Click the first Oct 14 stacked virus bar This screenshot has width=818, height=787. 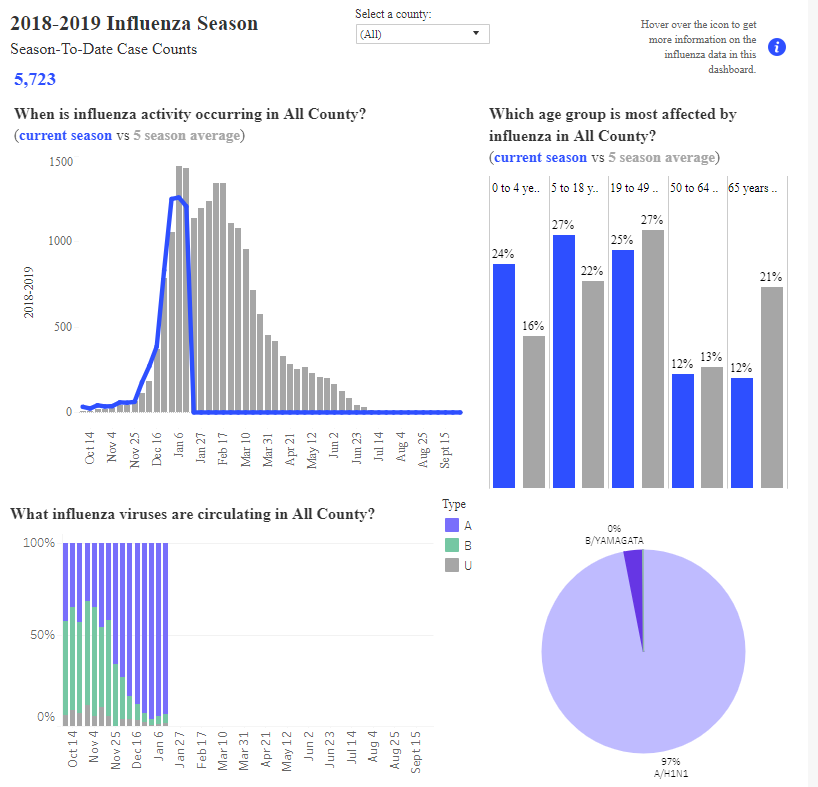(x=66, y=634)
